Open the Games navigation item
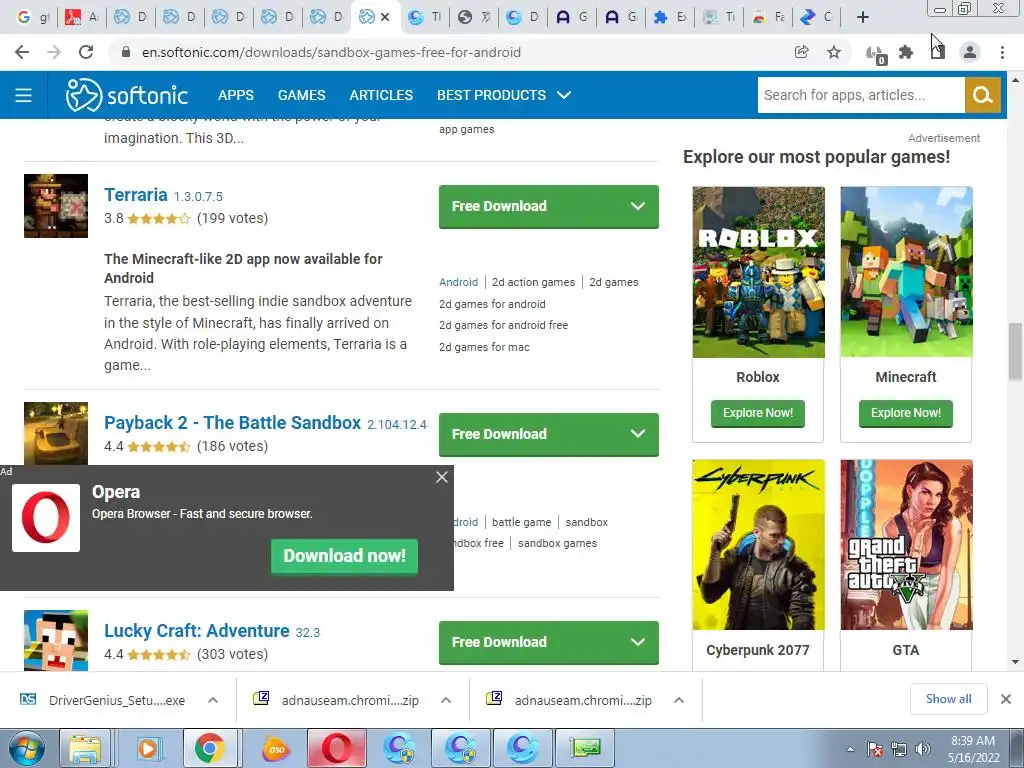1024x768 pixels. click(301, 95)
